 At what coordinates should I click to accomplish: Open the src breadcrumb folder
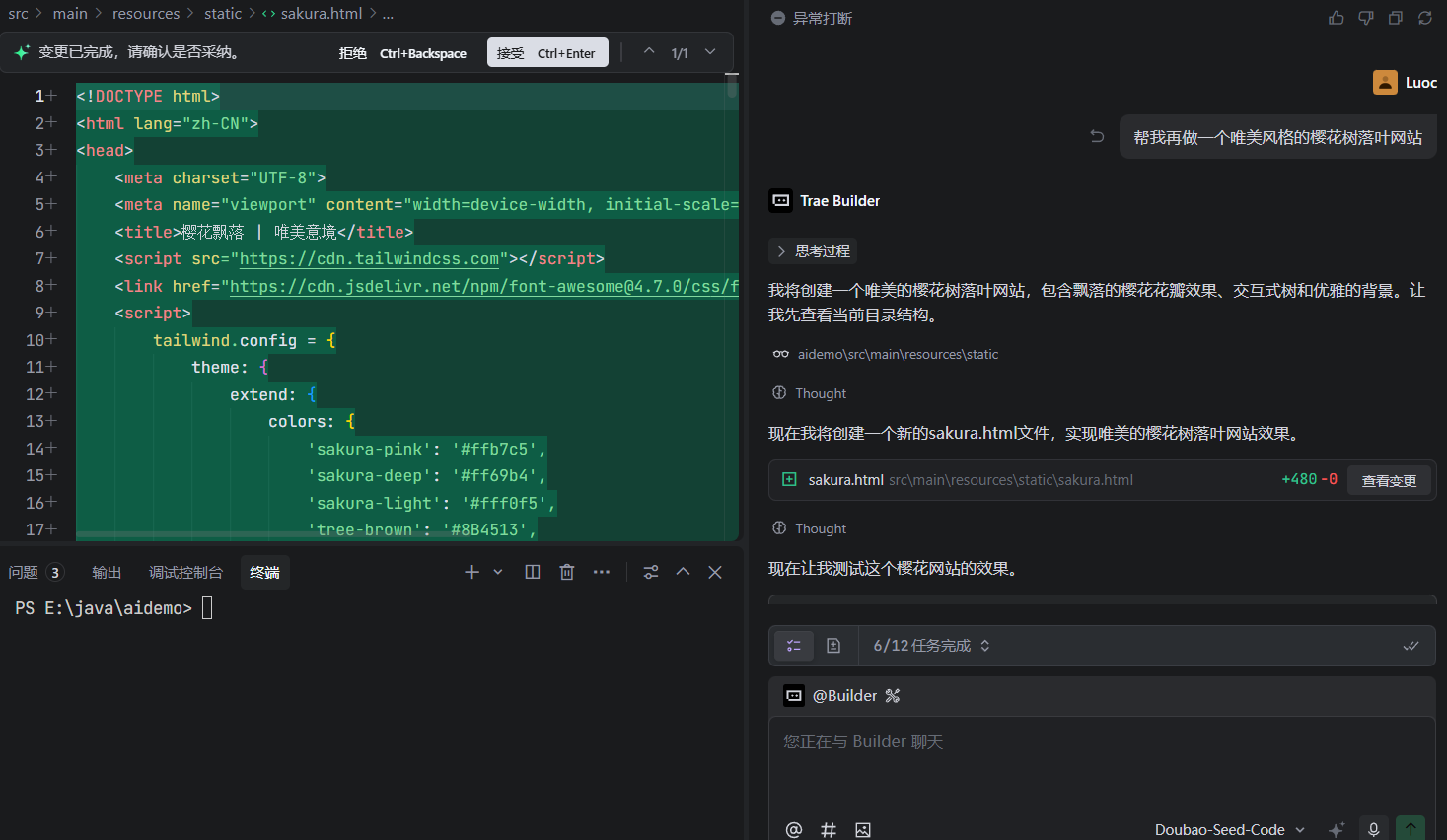point(18,14)
